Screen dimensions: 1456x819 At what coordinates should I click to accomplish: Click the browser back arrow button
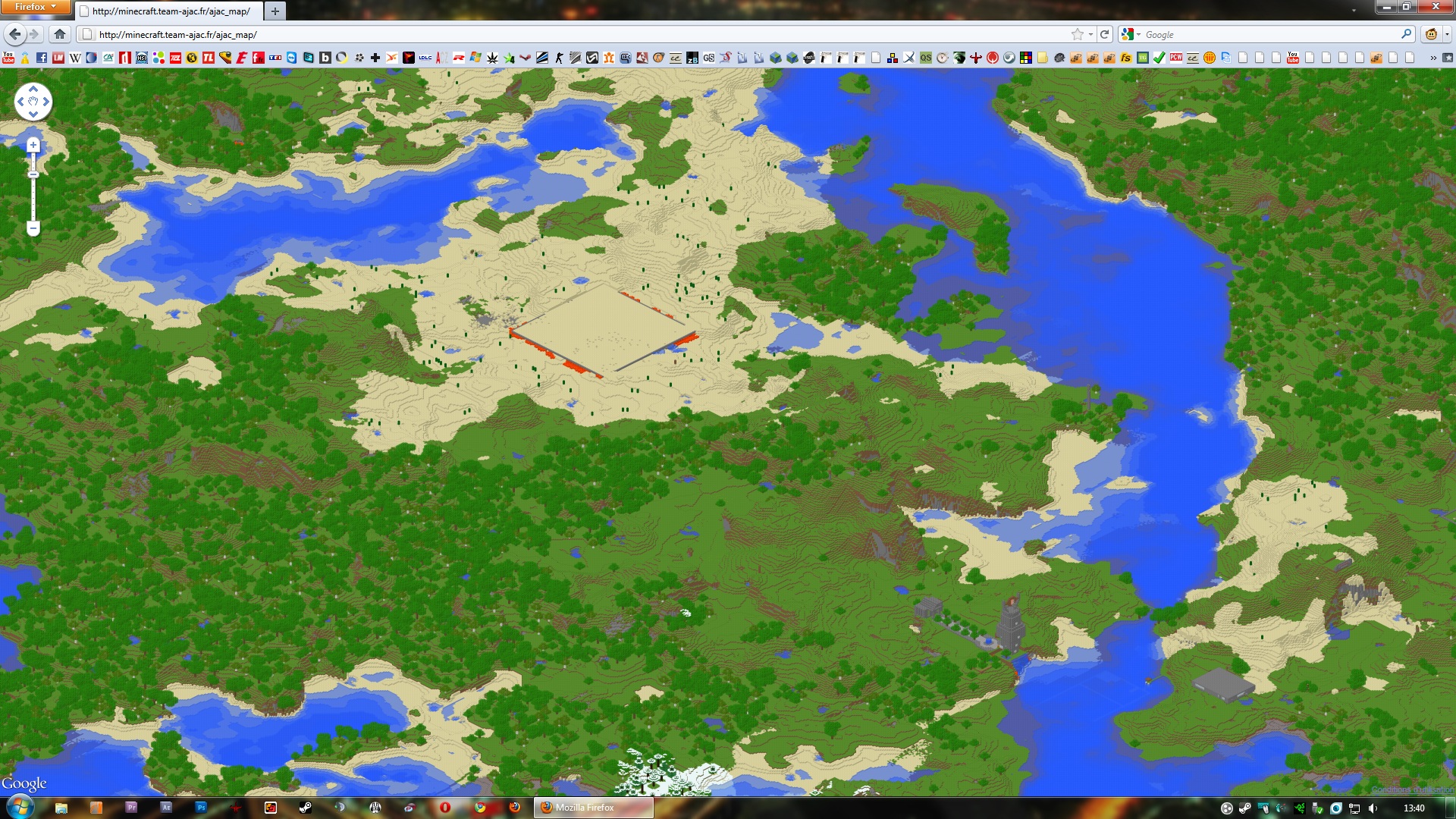(15, 34)
